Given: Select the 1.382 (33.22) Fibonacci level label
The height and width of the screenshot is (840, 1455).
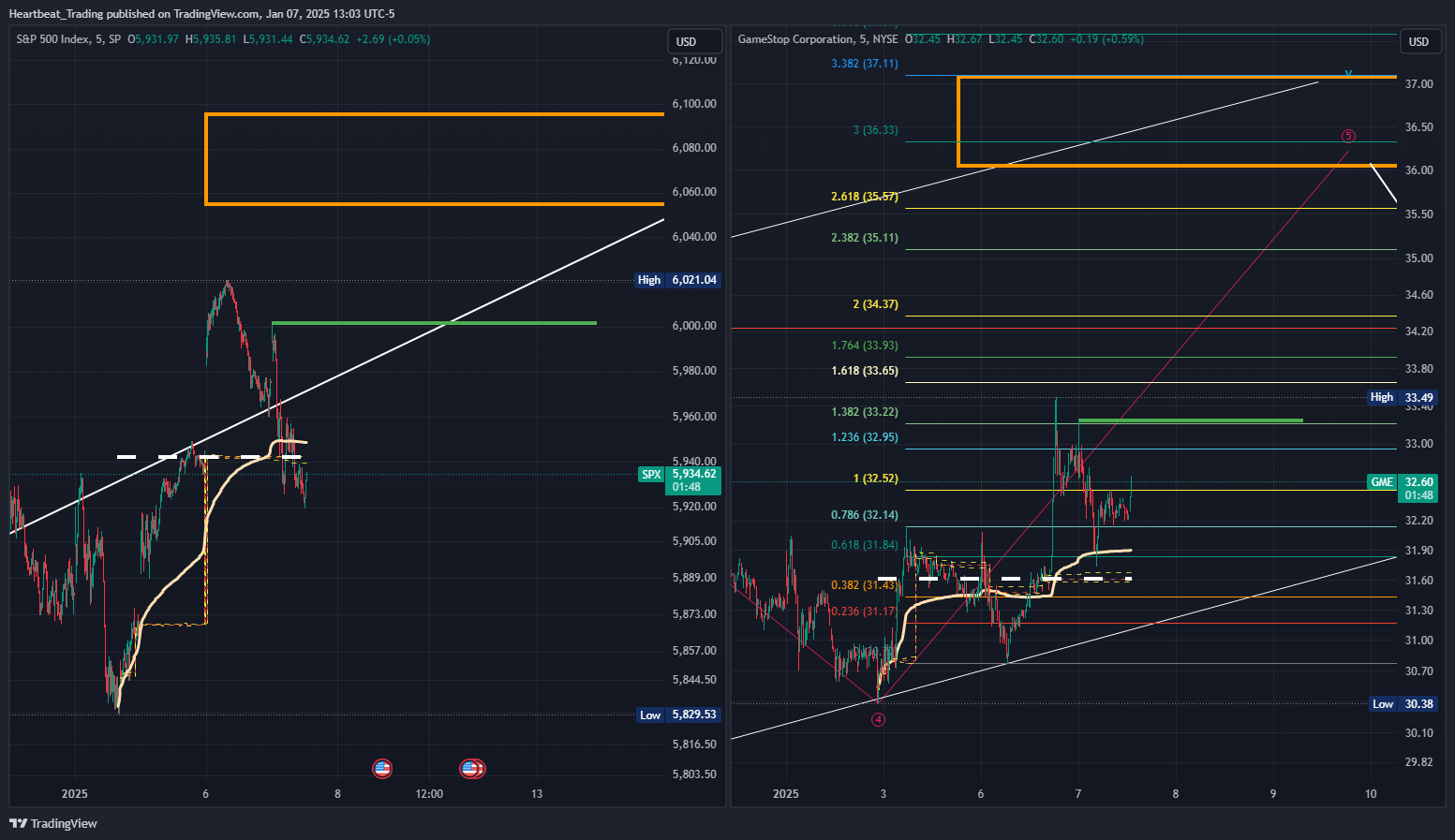Looking at the screenshot, I should point(864,412).
